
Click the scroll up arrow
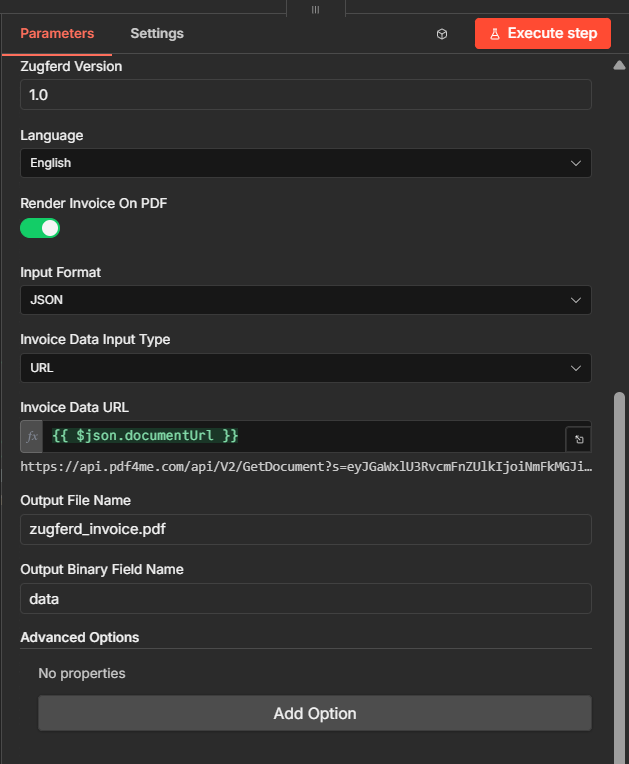pos(618,66)
